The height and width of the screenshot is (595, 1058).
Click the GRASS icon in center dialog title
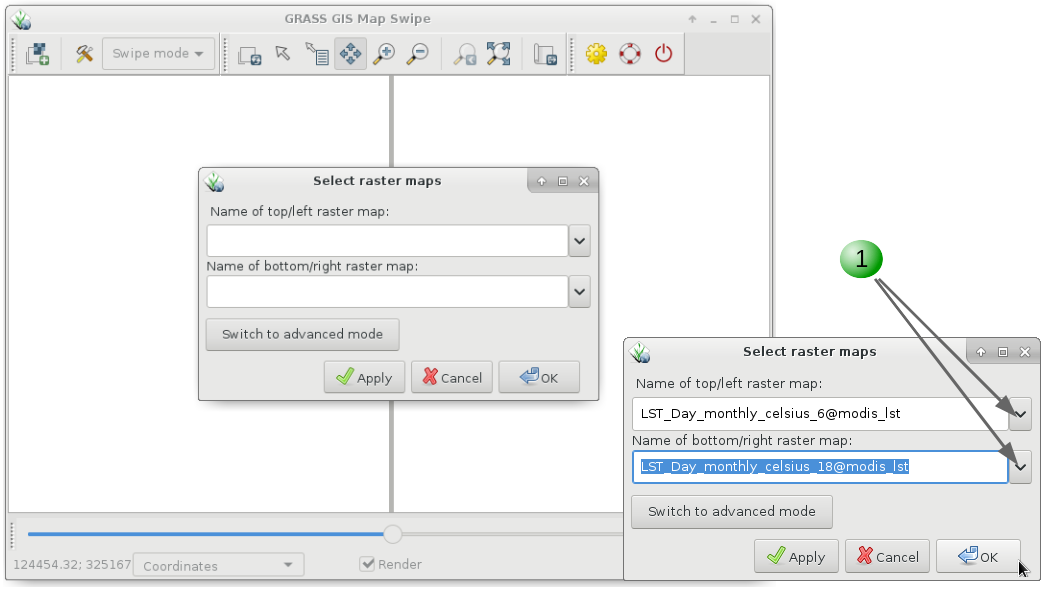coord(215,182)
